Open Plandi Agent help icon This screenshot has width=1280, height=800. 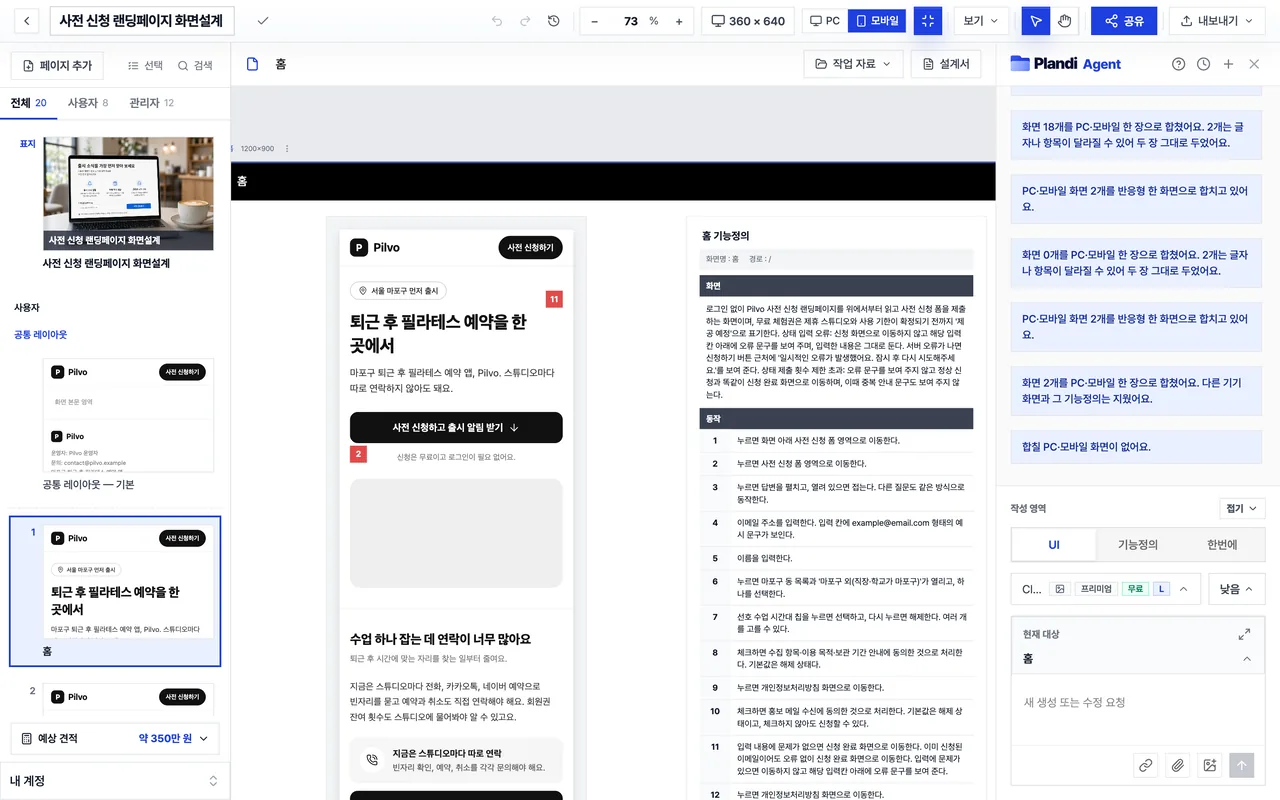pos(1178,64)
